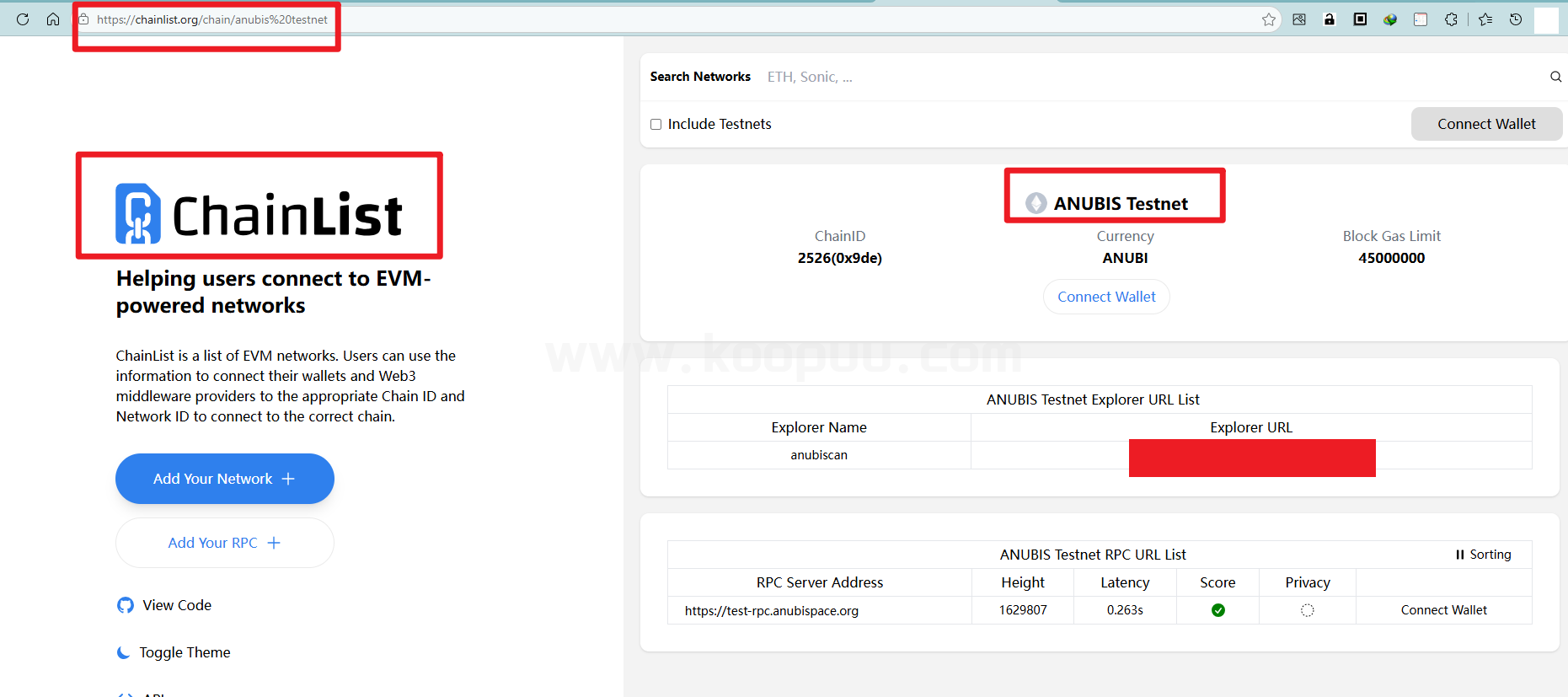Click the ANUBIS Testnet RPC URL List heading
1568x697 pixels.
click(x=1093, y=555)
